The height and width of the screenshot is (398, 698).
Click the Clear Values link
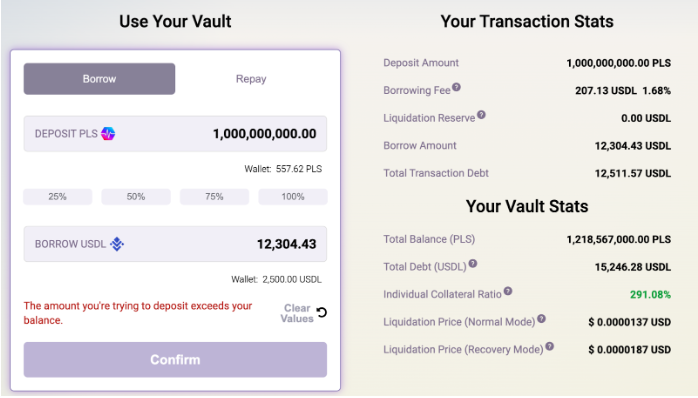[297, 313]
